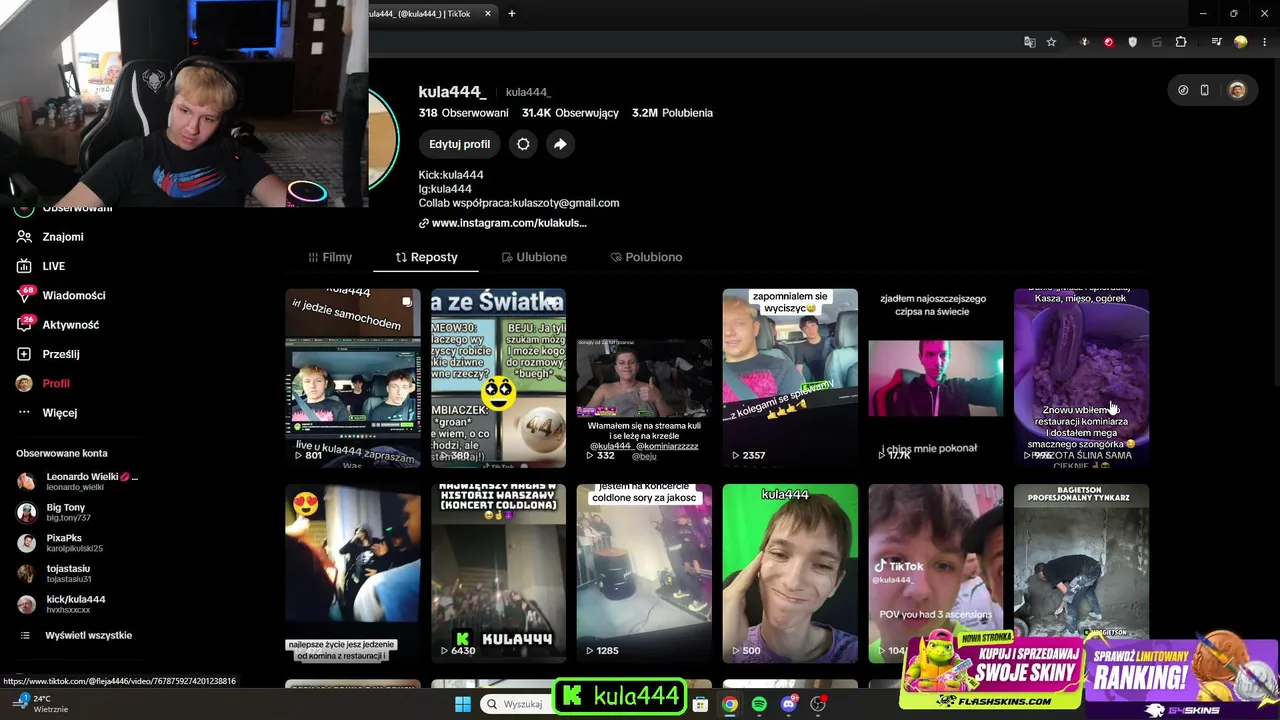
Task: Click the TikTok coins icon in the header pill
Action: pyautogui.click(x=1183, y=90)
